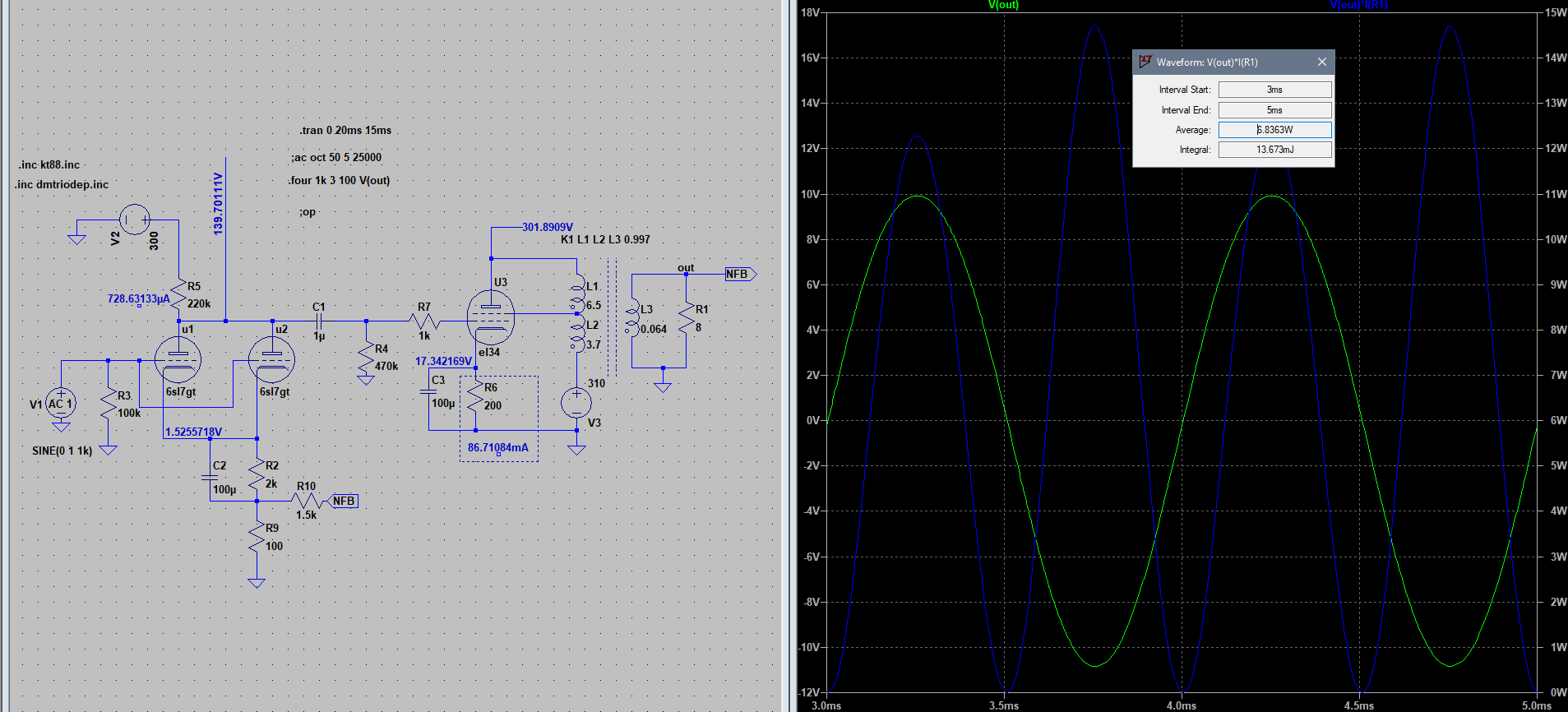Select the R1 8 ohm load resistor

(x=686, y=318)
